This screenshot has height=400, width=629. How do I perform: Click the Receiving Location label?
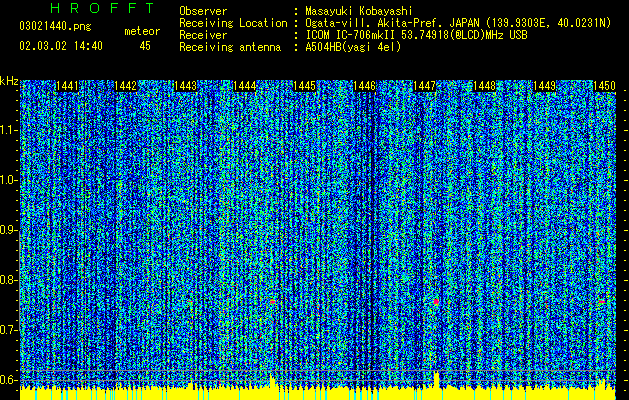click(x=233, y=24)
